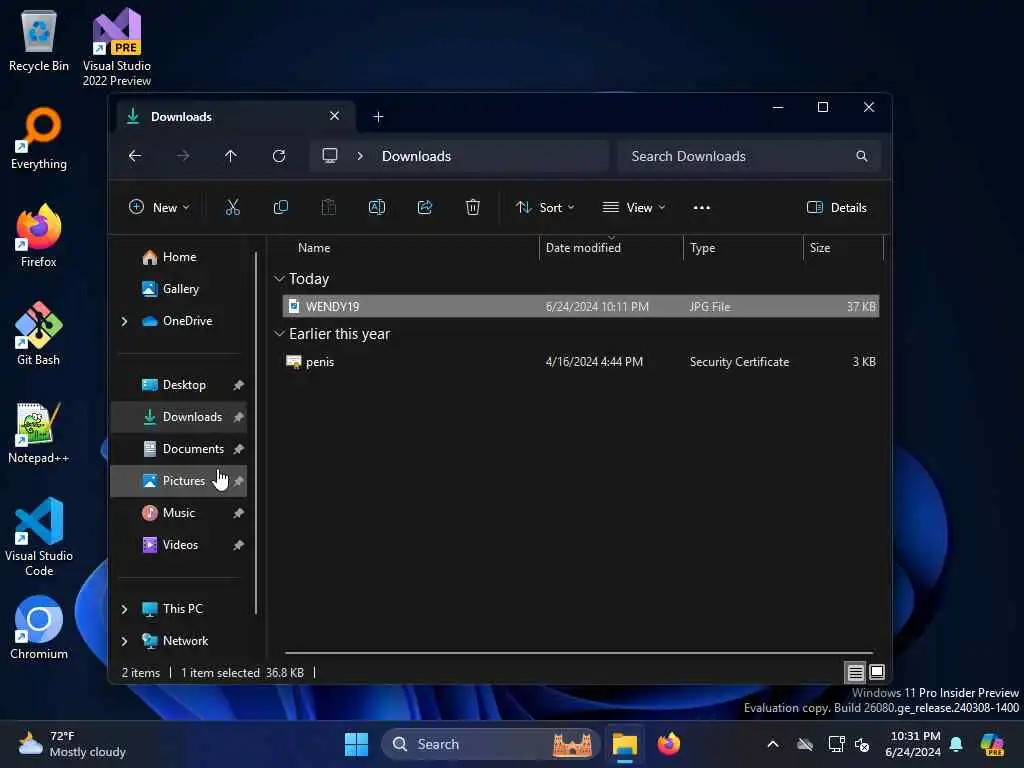Collapse the Today group
The image size is (1024, 768).
pyautogui.click(x=279, y=279)
